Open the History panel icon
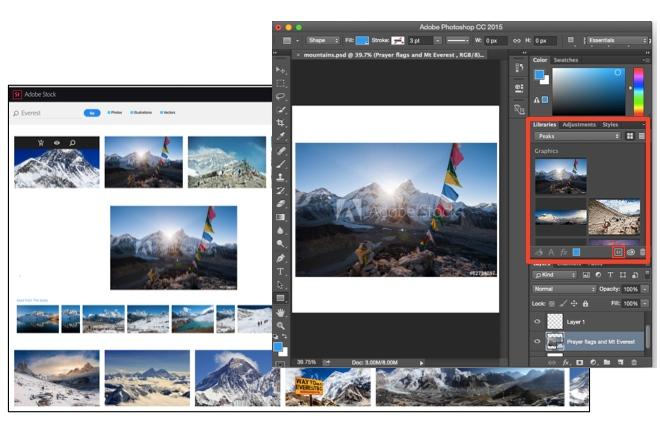 (519, 68)
